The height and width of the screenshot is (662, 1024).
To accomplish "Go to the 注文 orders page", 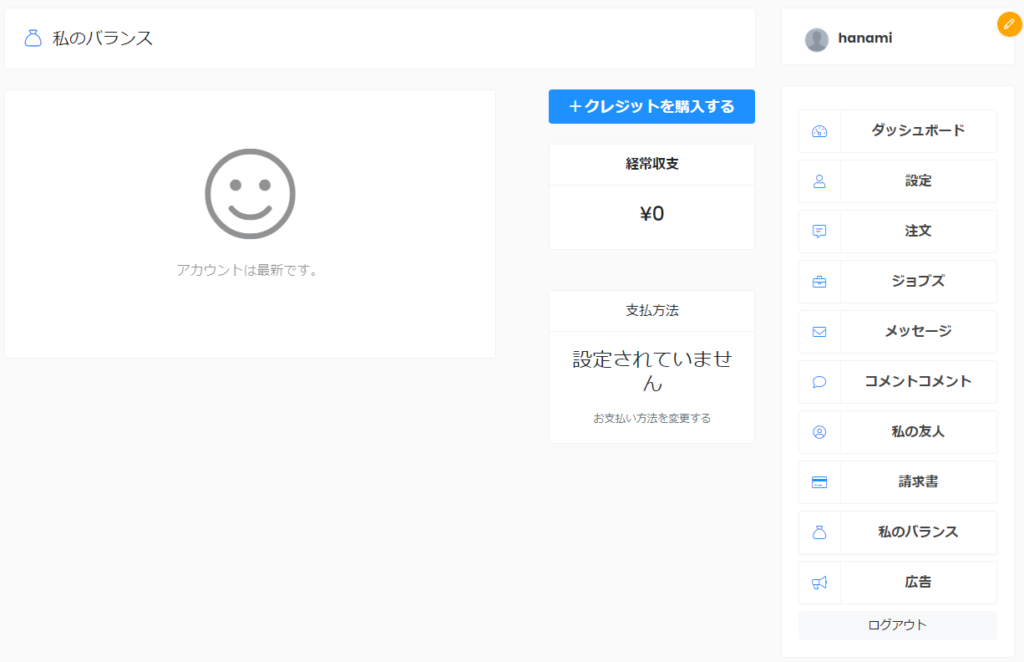I will click(917, 231).
